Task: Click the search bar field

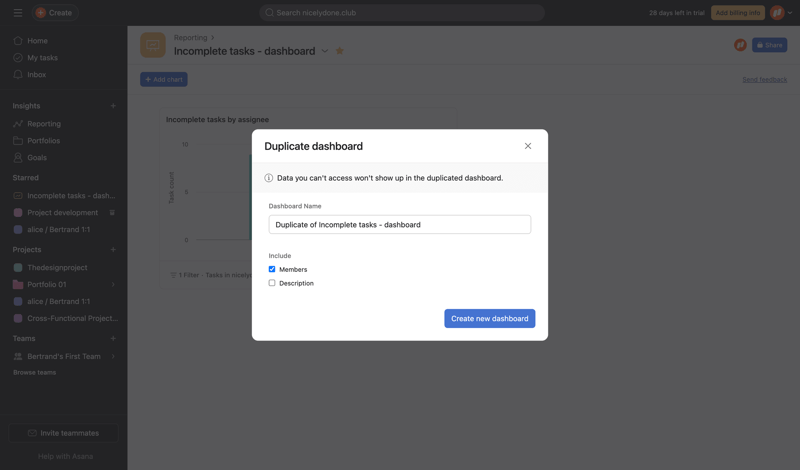Action: click(x=402, y=13)
